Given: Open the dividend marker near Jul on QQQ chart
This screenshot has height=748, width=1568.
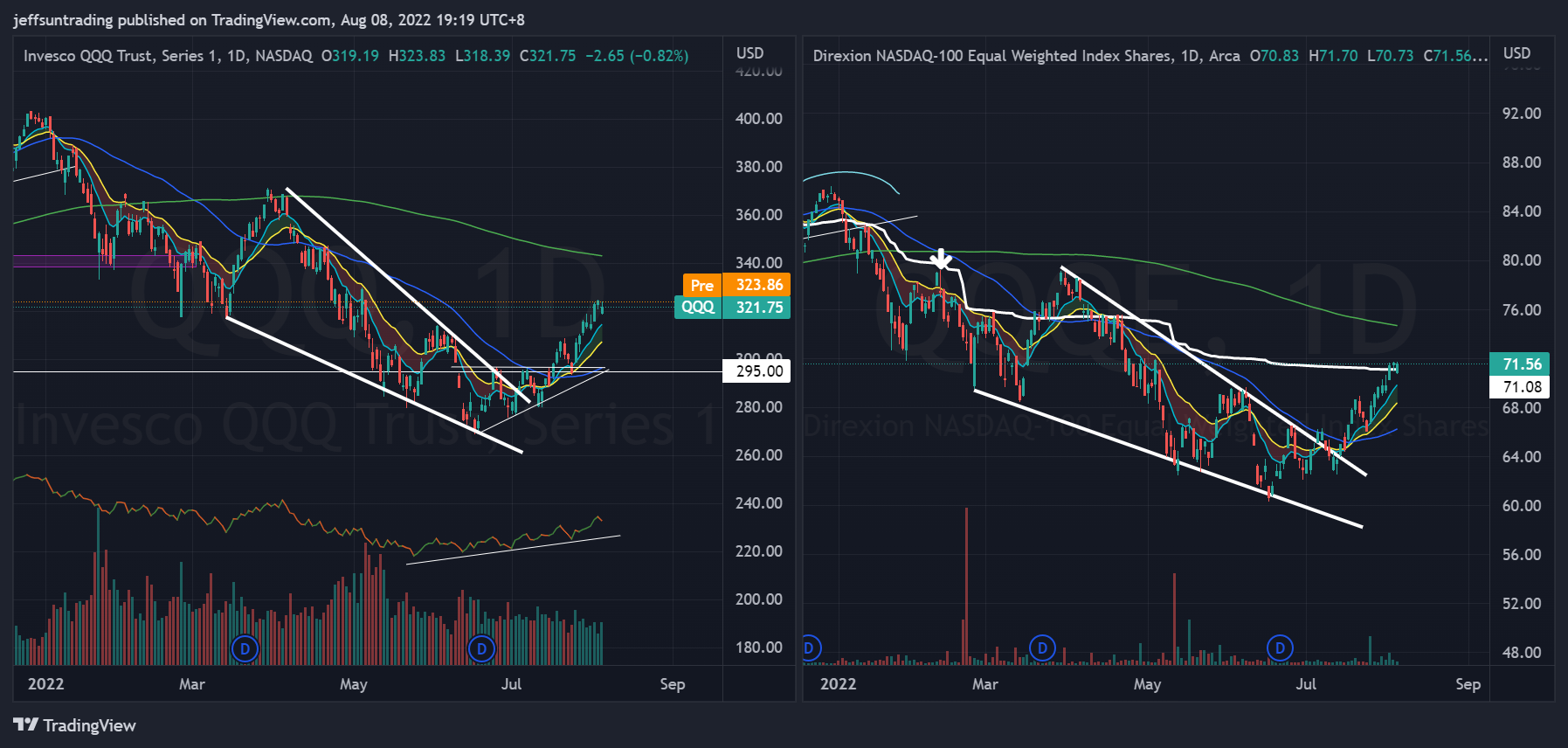Looking at the screenshot, I should point(481,648).
